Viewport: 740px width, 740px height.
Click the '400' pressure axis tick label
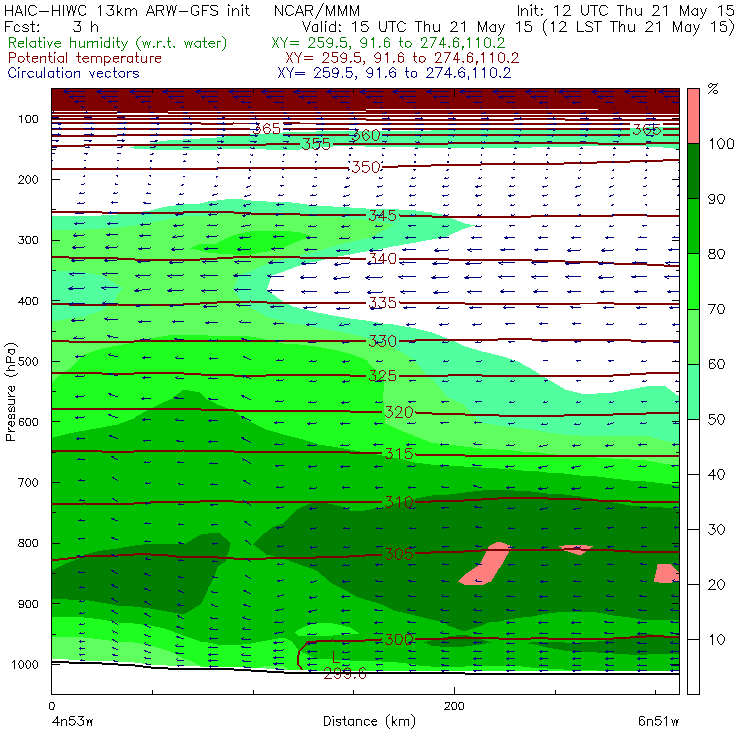(x=28, y=301)
